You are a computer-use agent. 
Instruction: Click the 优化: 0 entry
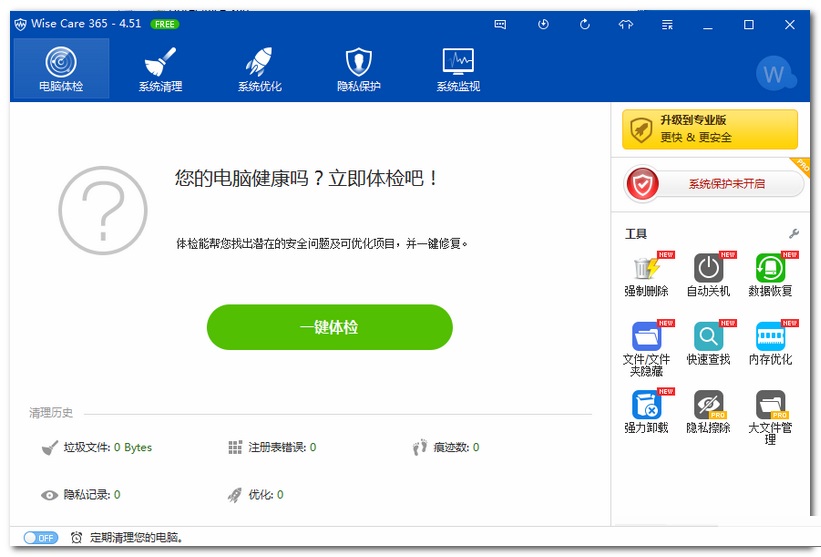[x=256, y=495]
